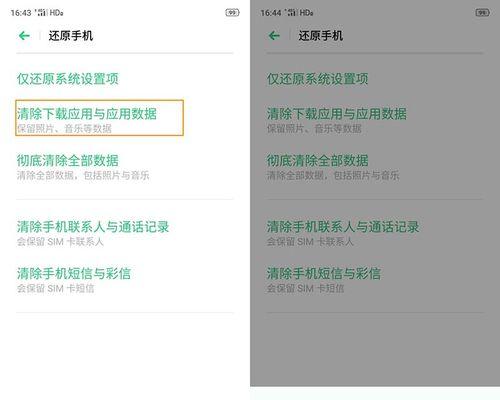Open 清除手机联系人与通话记录 on left screen
The width and height of the screenshot is (500, 400).
[x=125, y=233]
